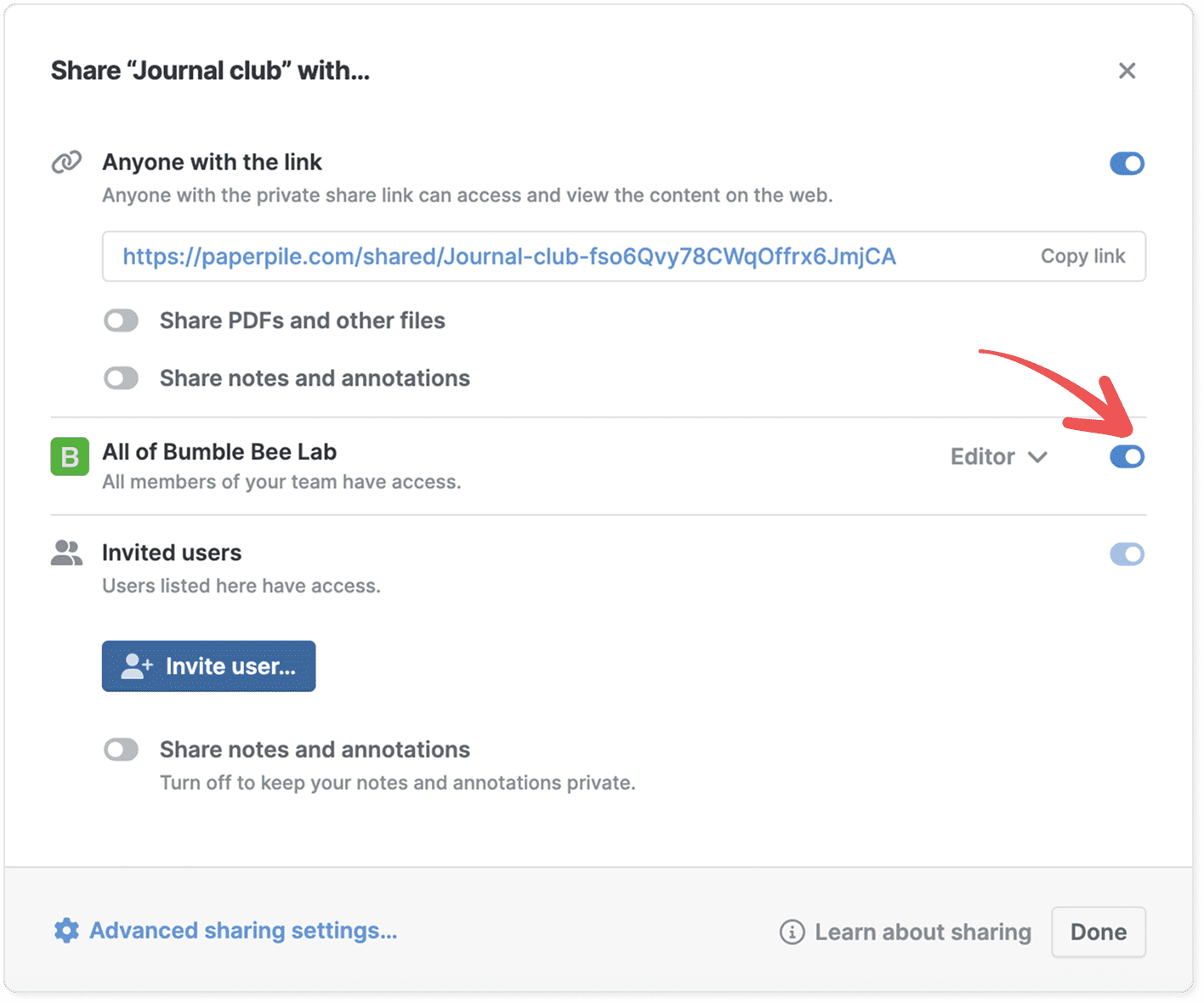
Task: Click the green Bumble Bee Lab icon
Action: [x=70, y=456]
